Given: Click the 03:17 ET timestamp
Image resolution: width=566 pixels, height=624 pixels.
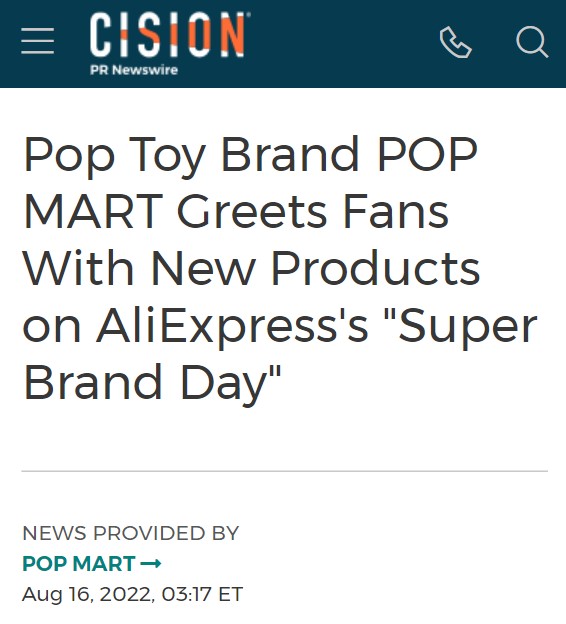Looking at the screenshot, I should (202, 595).
